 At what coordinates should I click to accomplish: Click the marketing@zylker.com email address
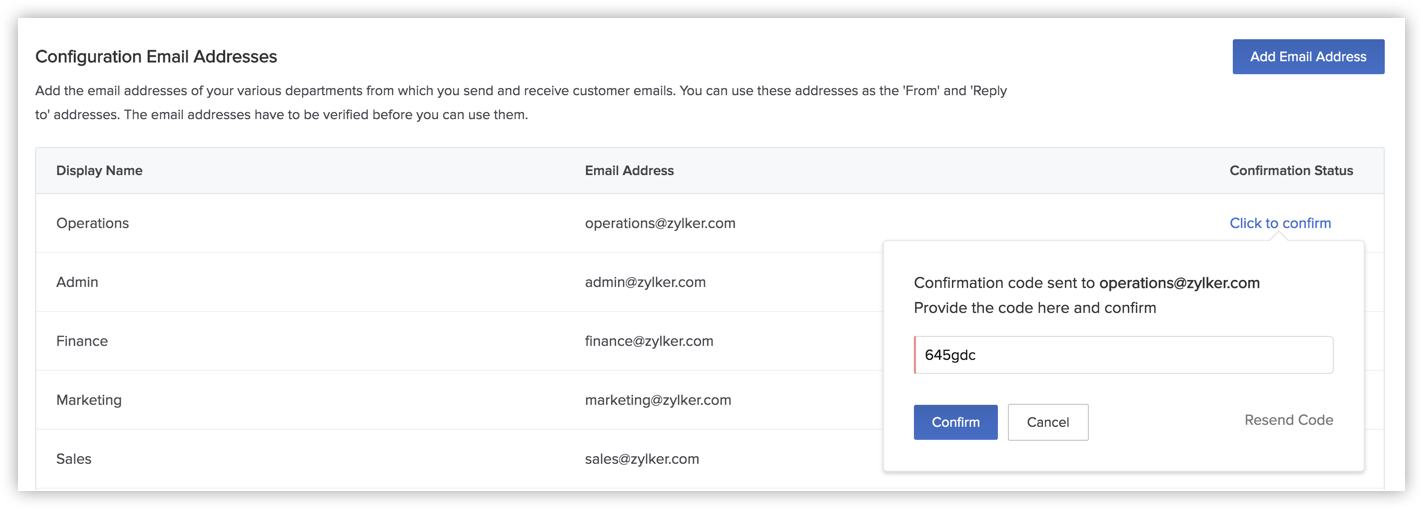[657, 400]
